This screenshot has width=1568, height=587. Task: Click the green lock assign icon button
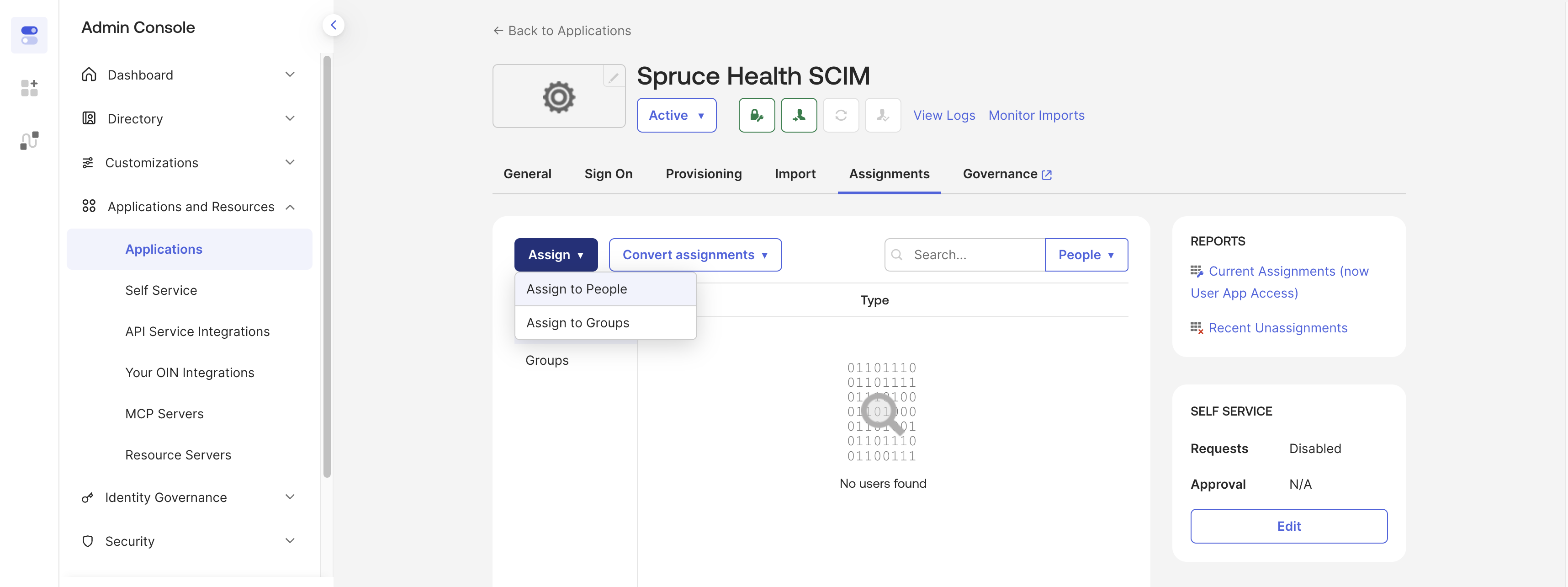pos(757,115)
